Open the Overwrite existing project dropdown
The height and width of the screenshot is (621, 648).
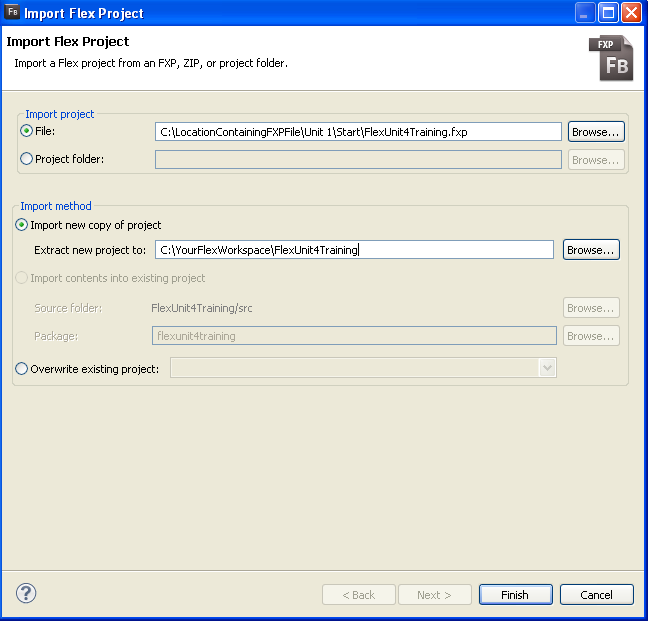546,368
